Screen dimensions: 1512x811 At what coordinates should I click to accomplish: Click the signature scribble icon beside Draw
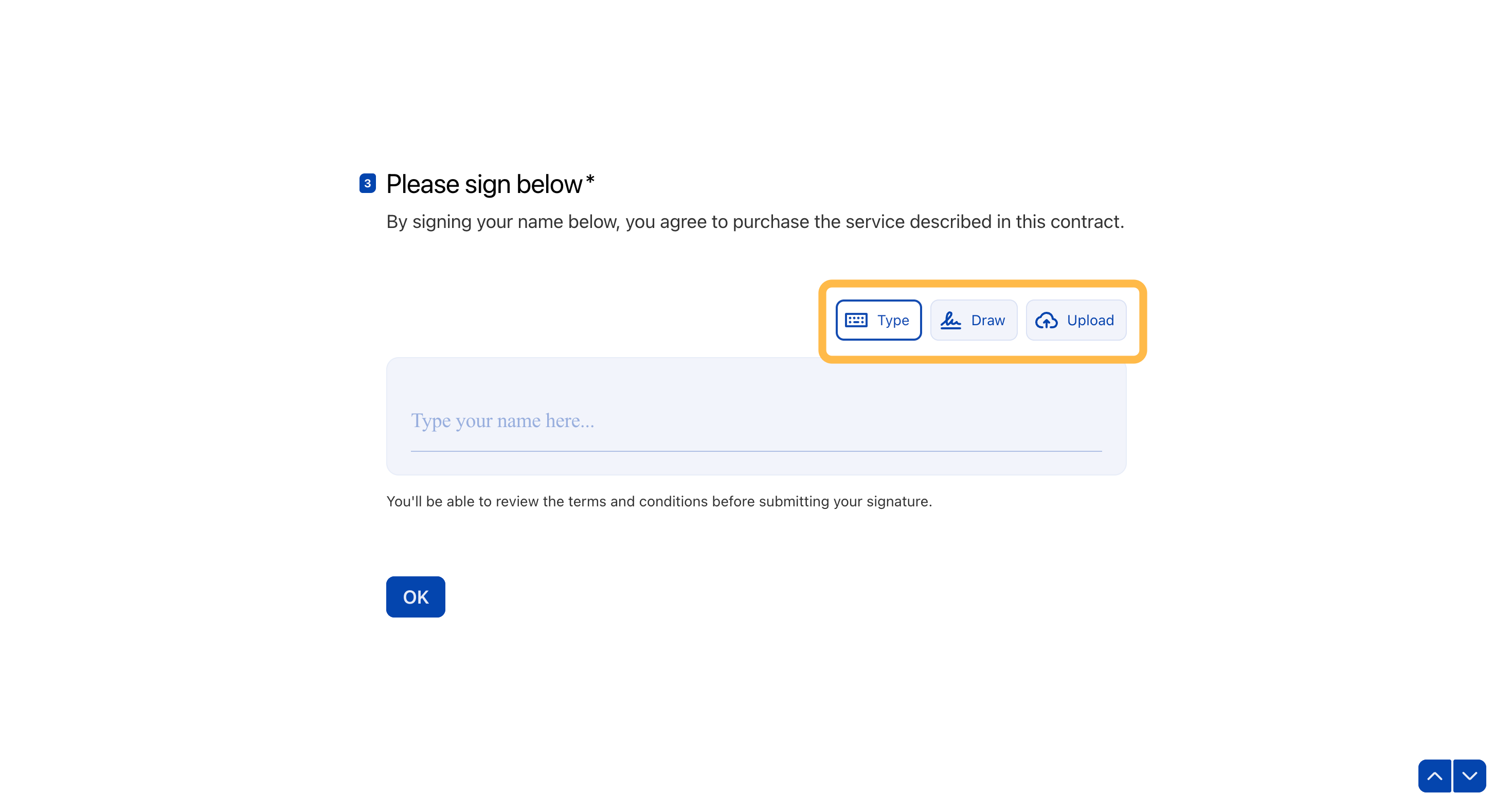[x=950, y=320]
